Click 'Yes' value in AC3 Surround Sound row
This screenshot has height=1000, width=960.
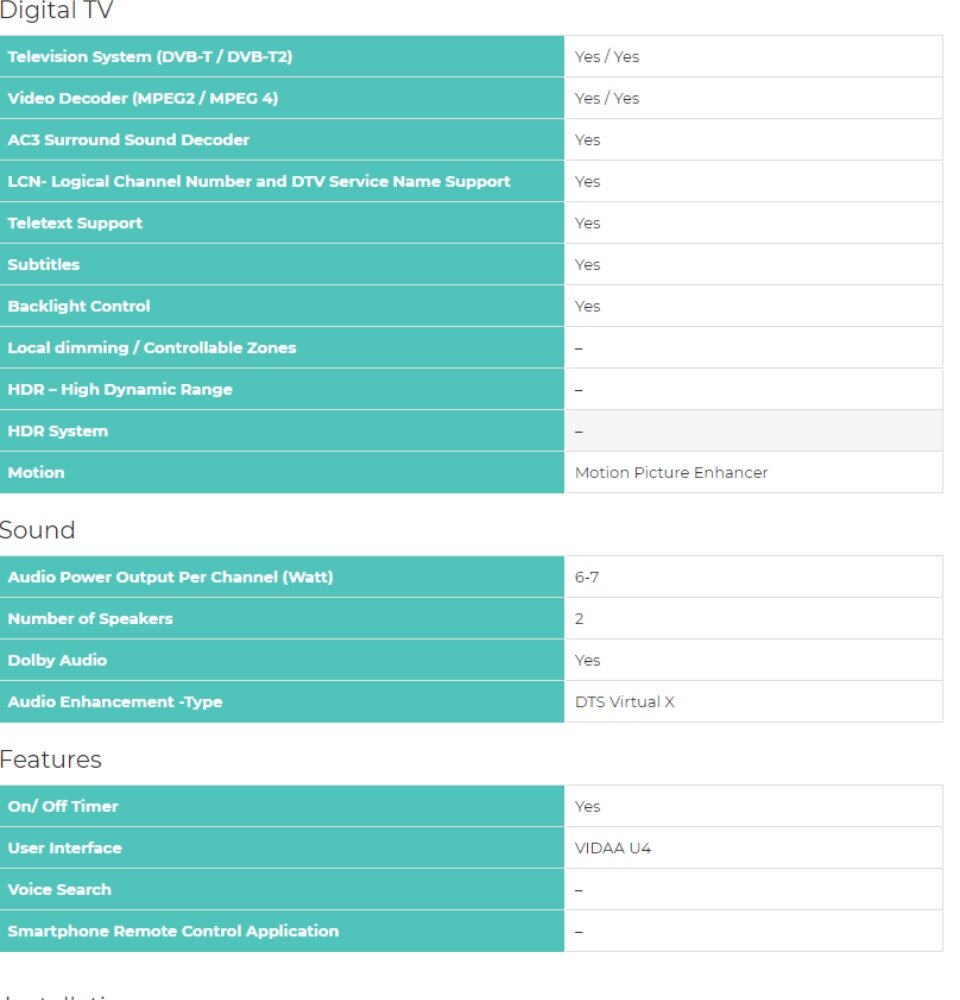click(587, 140)
